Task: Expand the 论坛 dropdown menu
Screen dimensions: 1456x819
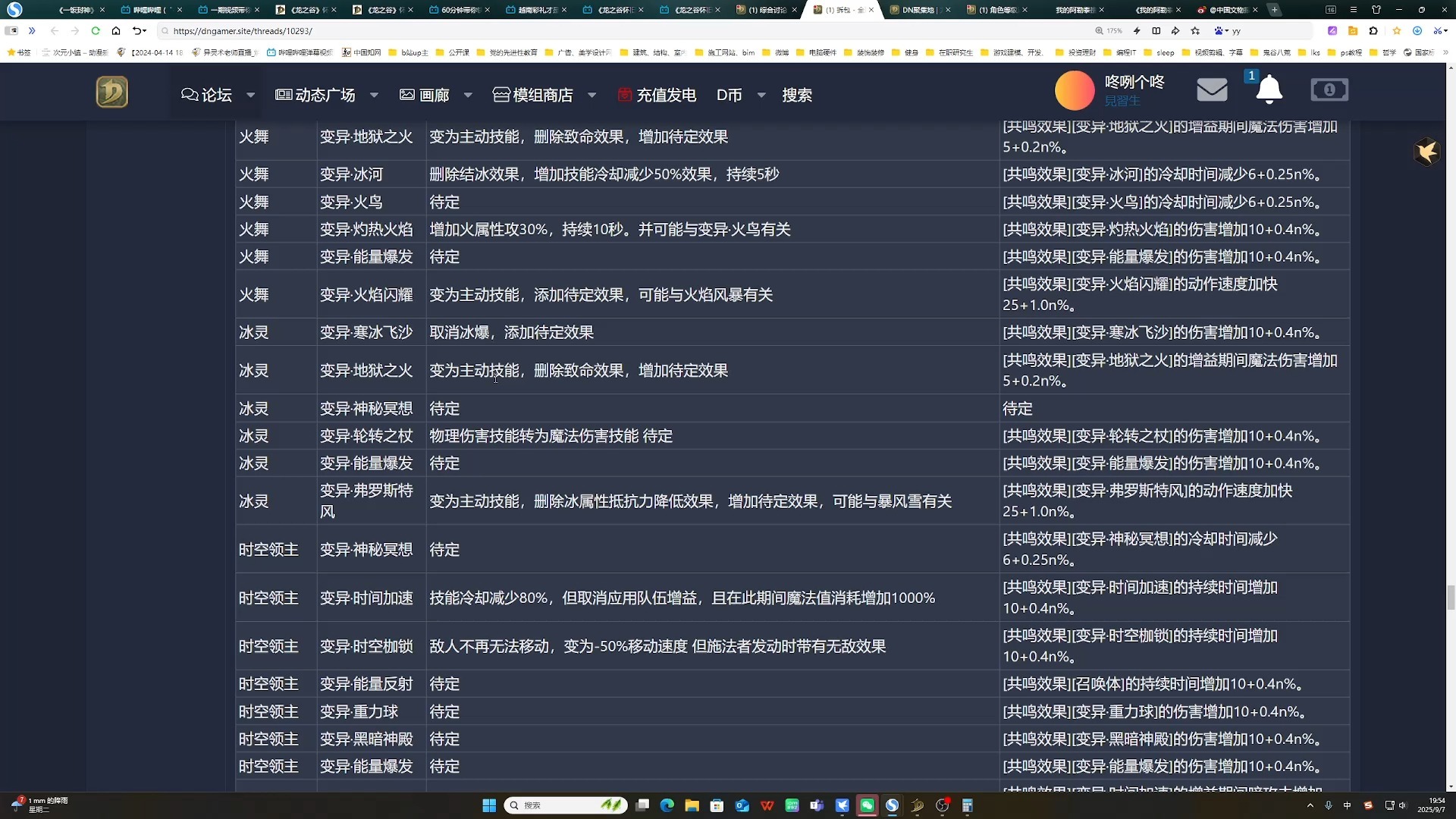Action: pyautogui.click(x=250, y=95)
